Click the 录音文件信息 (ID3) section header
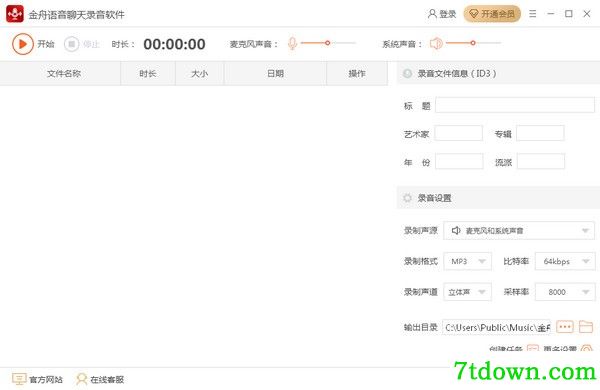This screenshot has width=600, height=390. coord(498,73)
